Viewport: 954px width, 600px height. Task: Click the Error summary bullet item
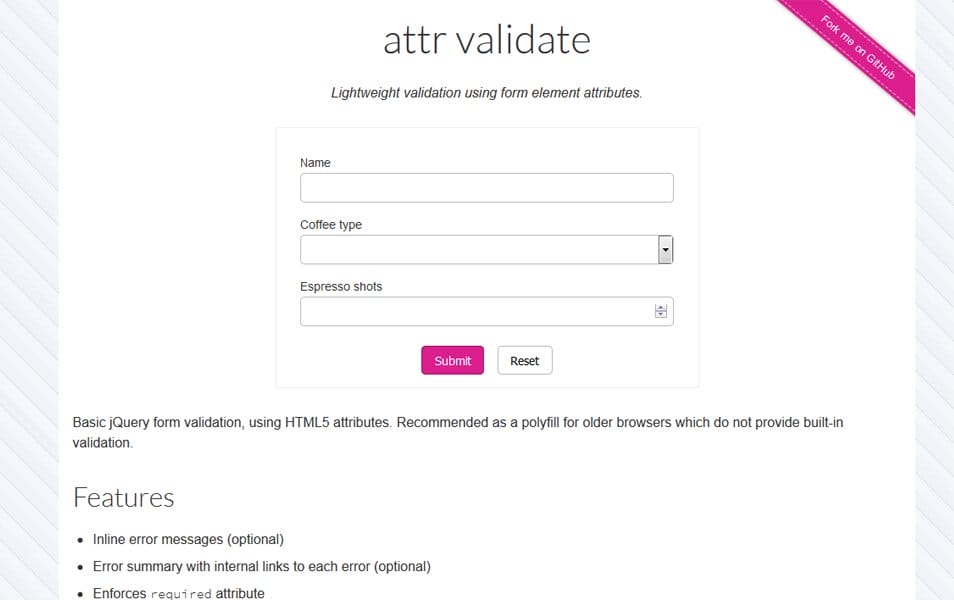261,566
